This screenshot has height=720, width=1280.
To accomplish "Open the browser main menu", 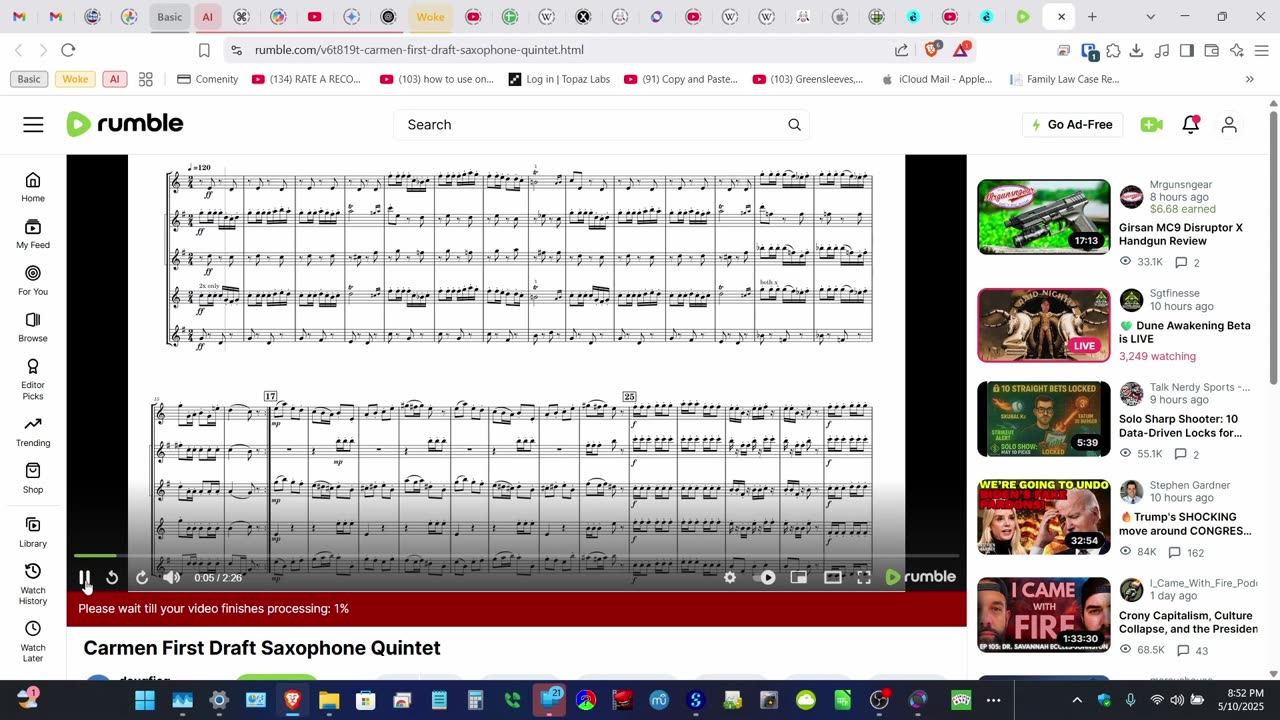I will (1262, 50).
